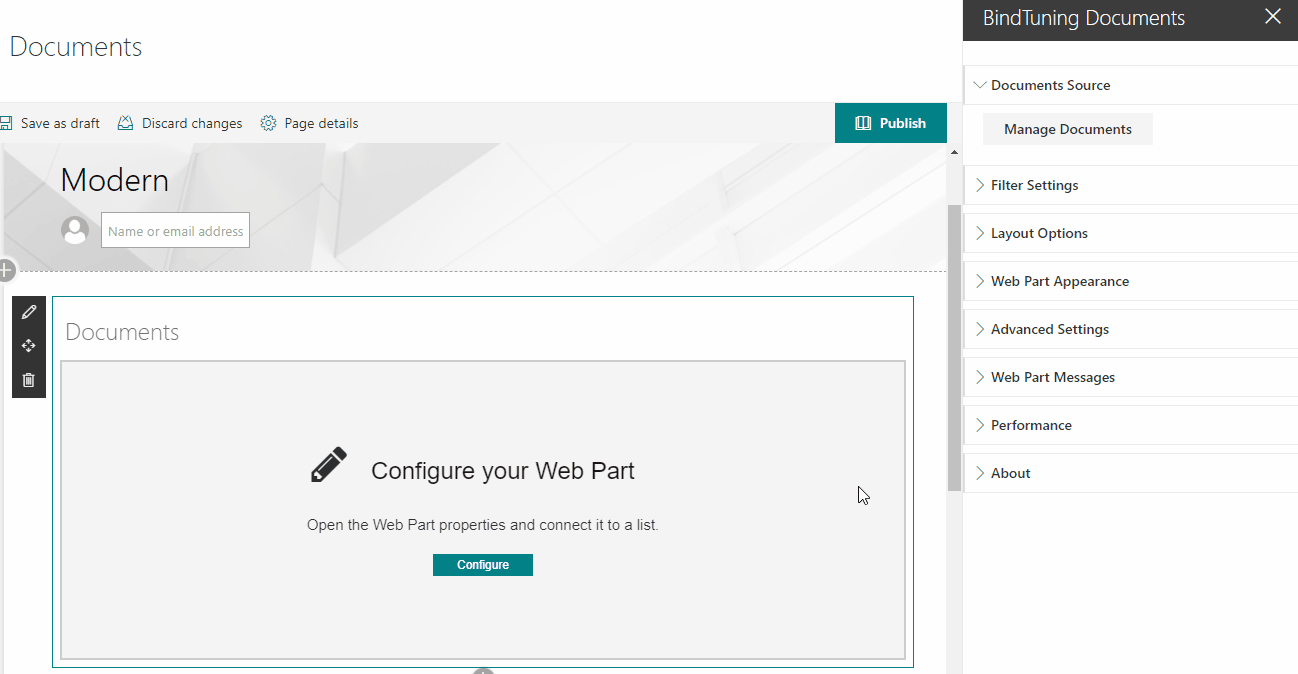This screenshot has width=1298, height=674.
Task: Click the BindTuning Documents panel title
Action: [x=1084, y=18]
